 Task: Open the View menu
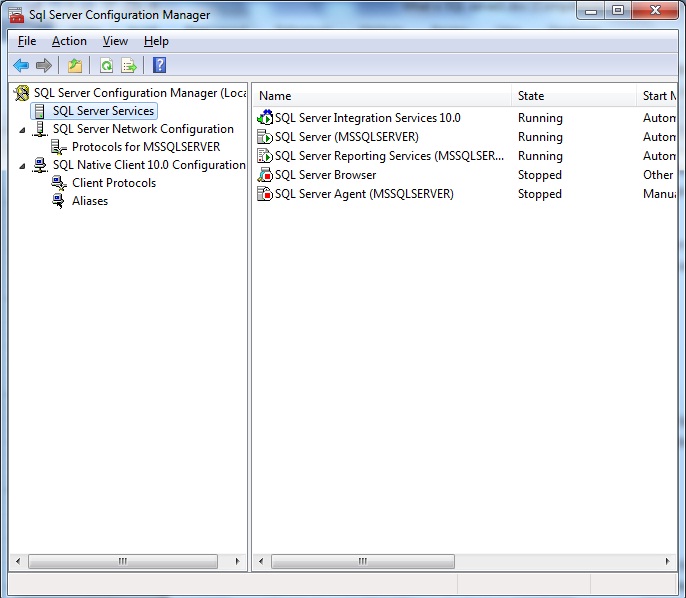pyautogui.click(x=115, y=41)
